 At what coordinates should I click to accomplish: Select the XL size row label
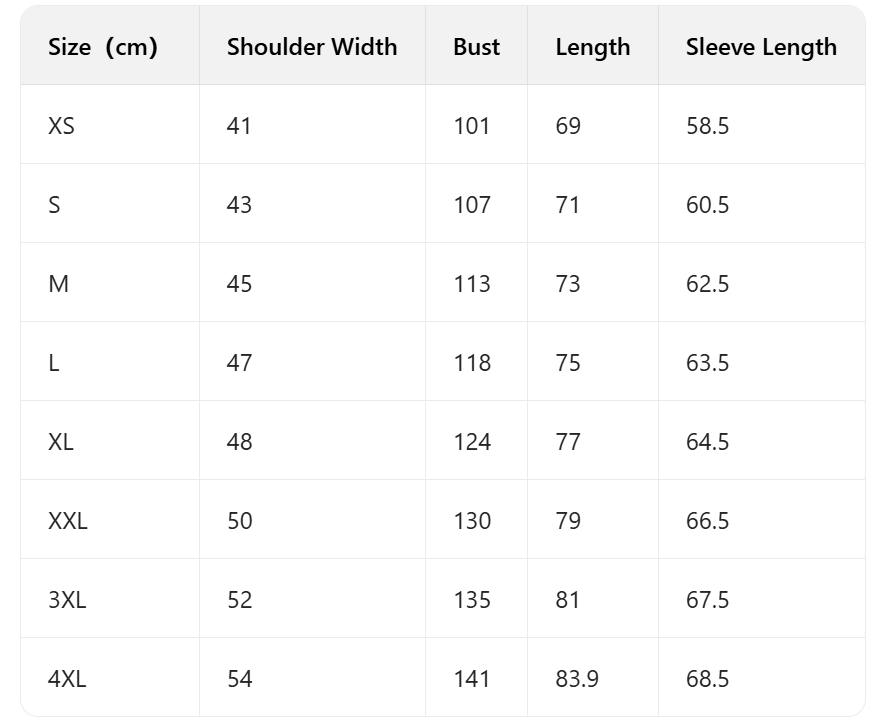tap(61, 442)
